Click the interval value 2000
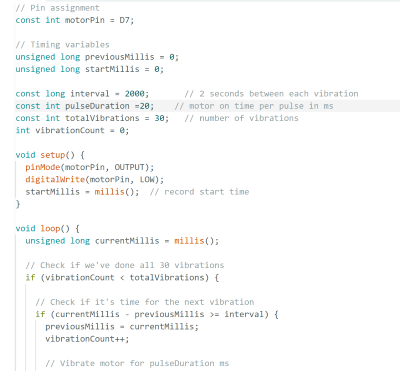 coord(135,94)
